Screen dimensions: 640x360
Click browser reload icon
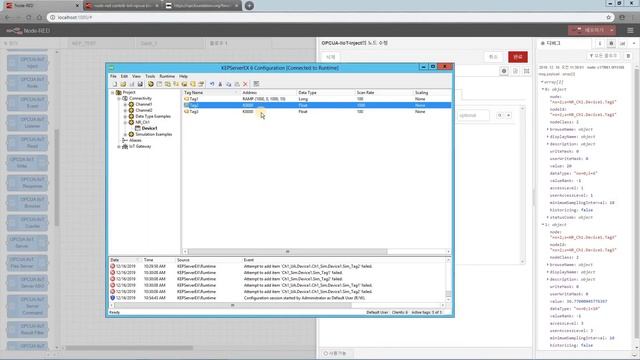point(29,18)
